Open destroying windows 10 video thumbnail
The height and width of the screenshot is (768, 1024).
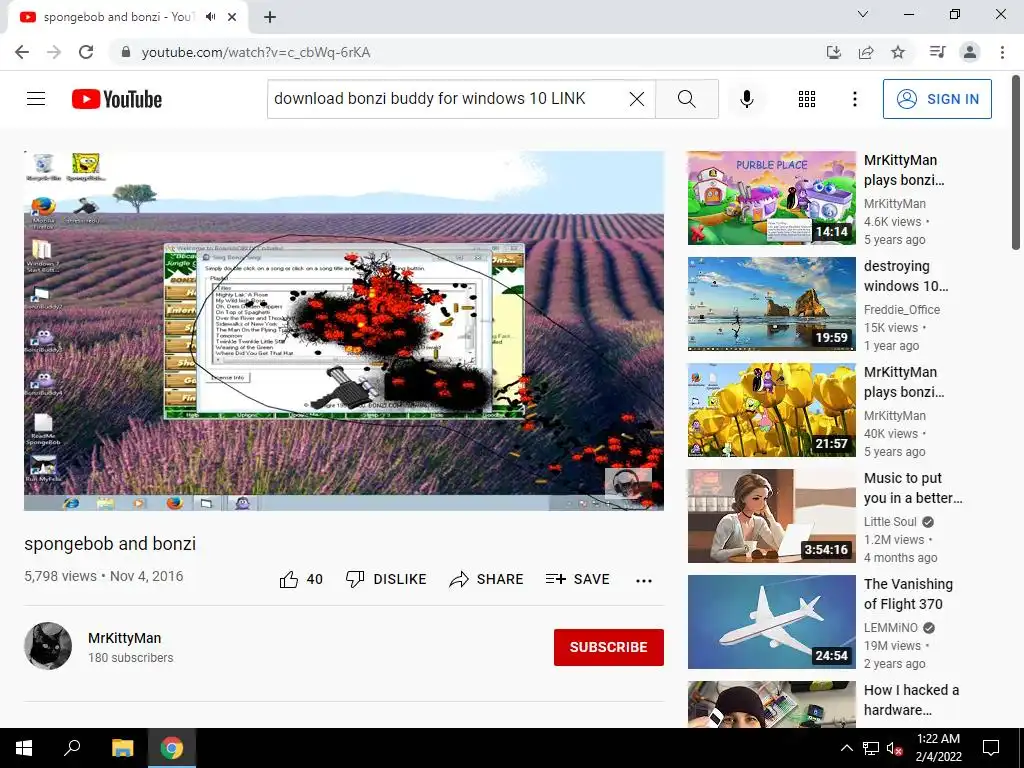click(771, 304)
